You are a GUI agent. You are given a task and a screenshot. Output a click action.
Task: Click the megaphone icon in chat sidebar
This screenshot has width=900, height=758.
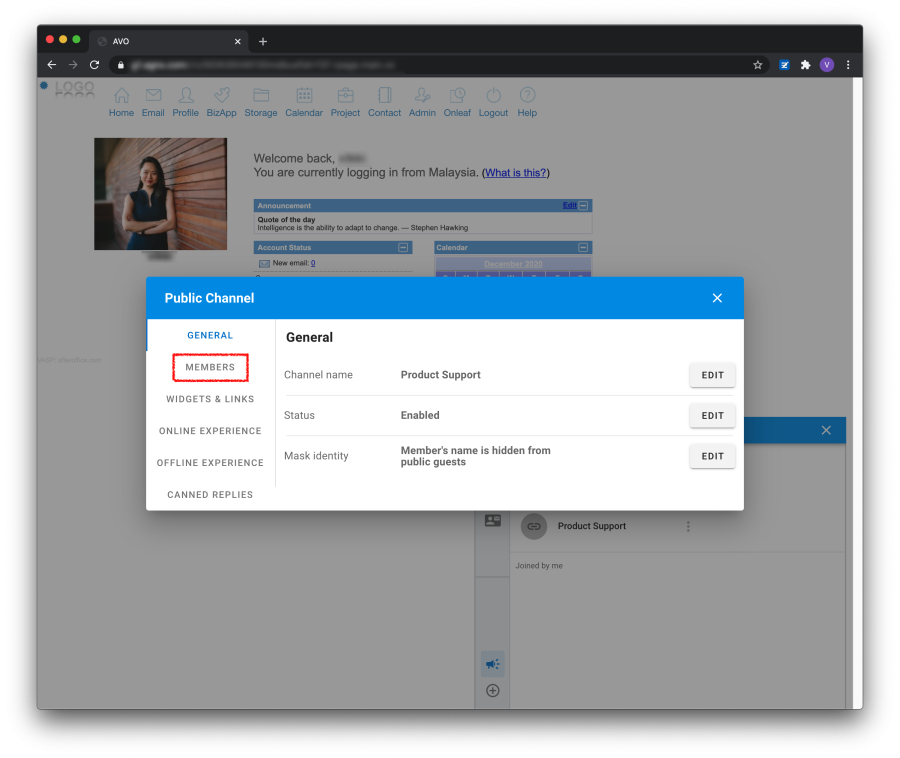pos(492,664)
